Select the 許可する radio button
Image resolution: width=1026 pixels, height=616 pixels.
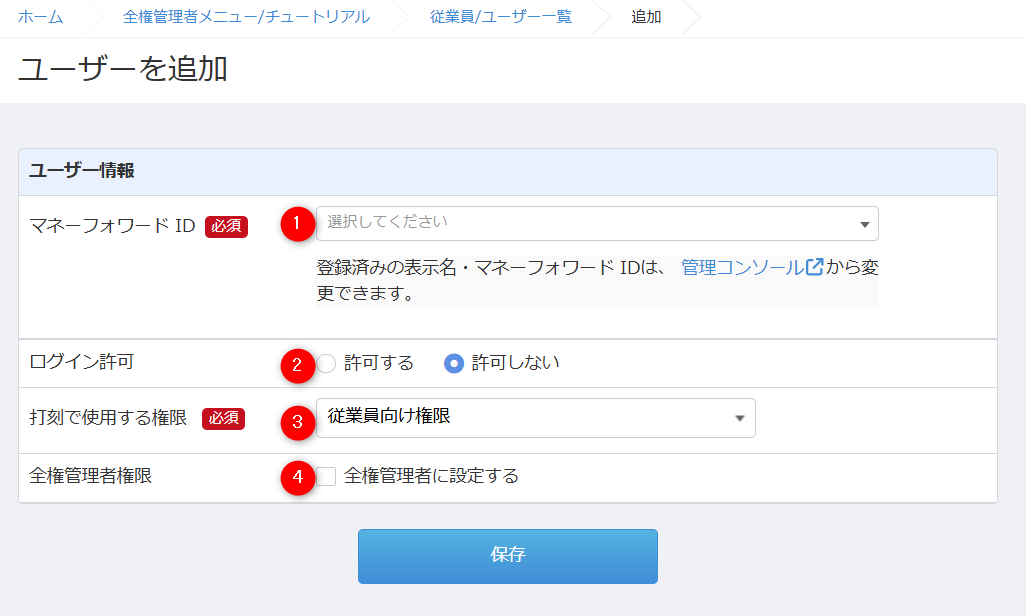(327, 363)
